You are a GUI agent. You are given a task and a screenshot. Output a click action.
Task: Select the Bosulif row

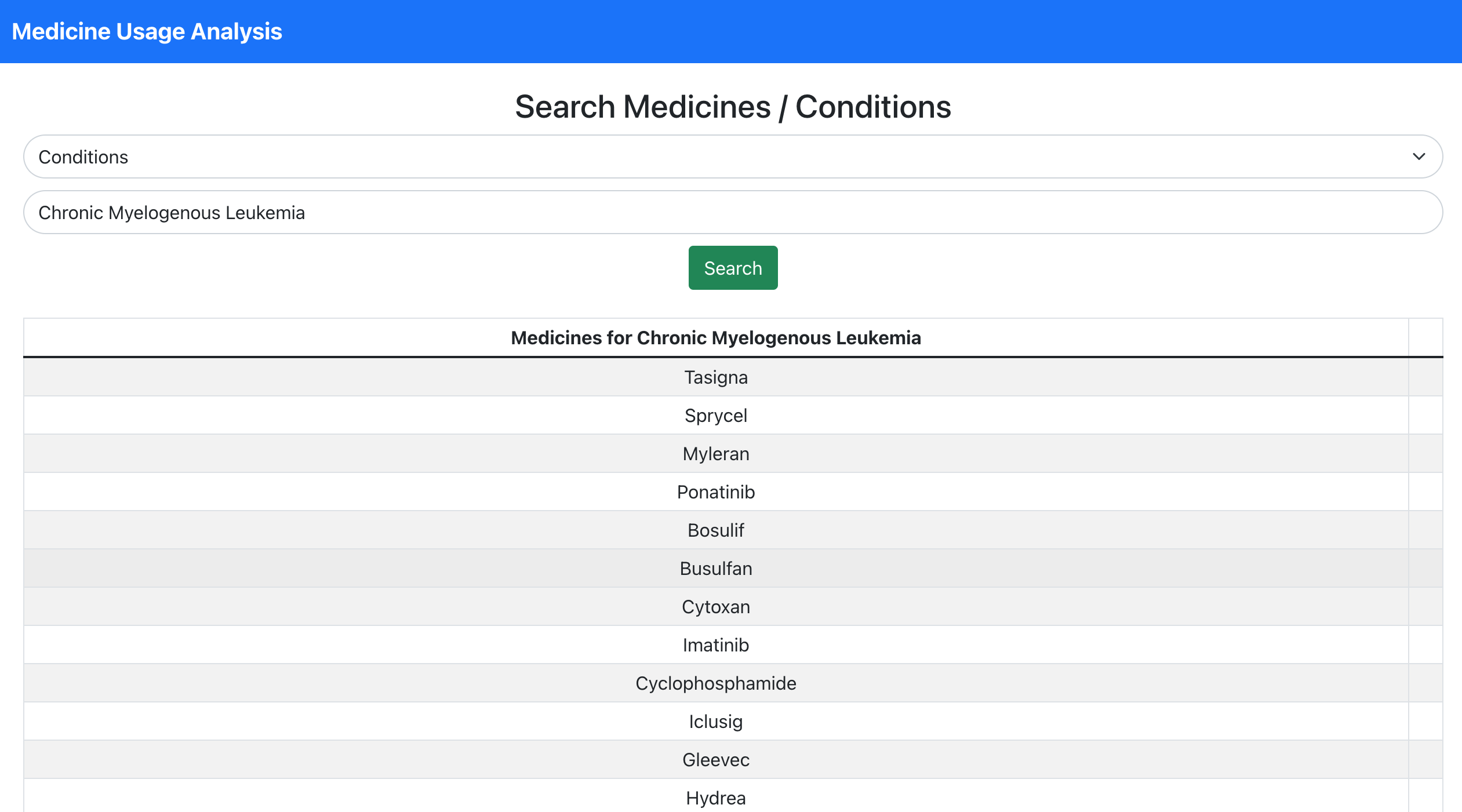point(715,530)
